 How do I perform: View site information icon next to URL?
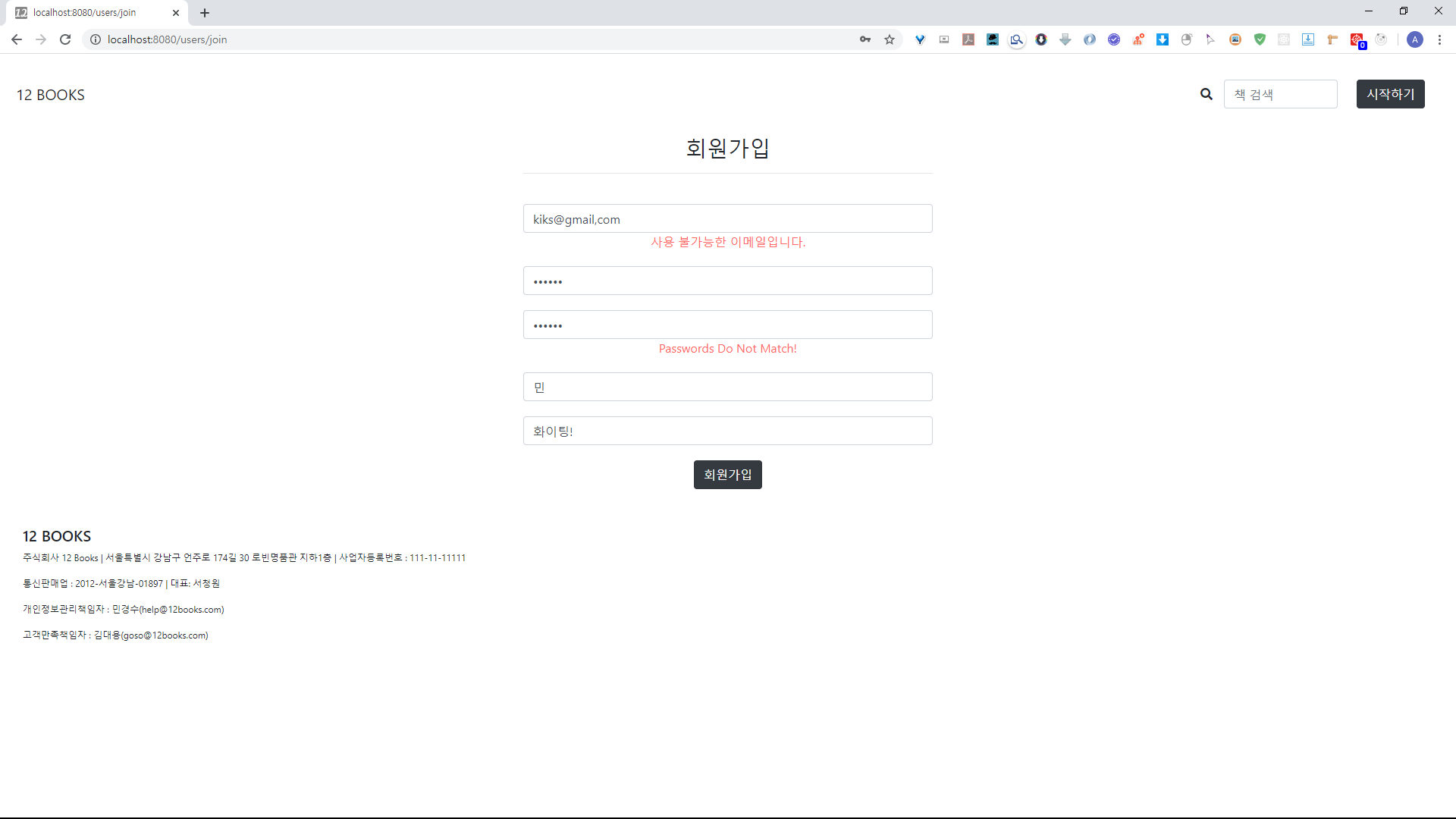[x=96, y=39]
